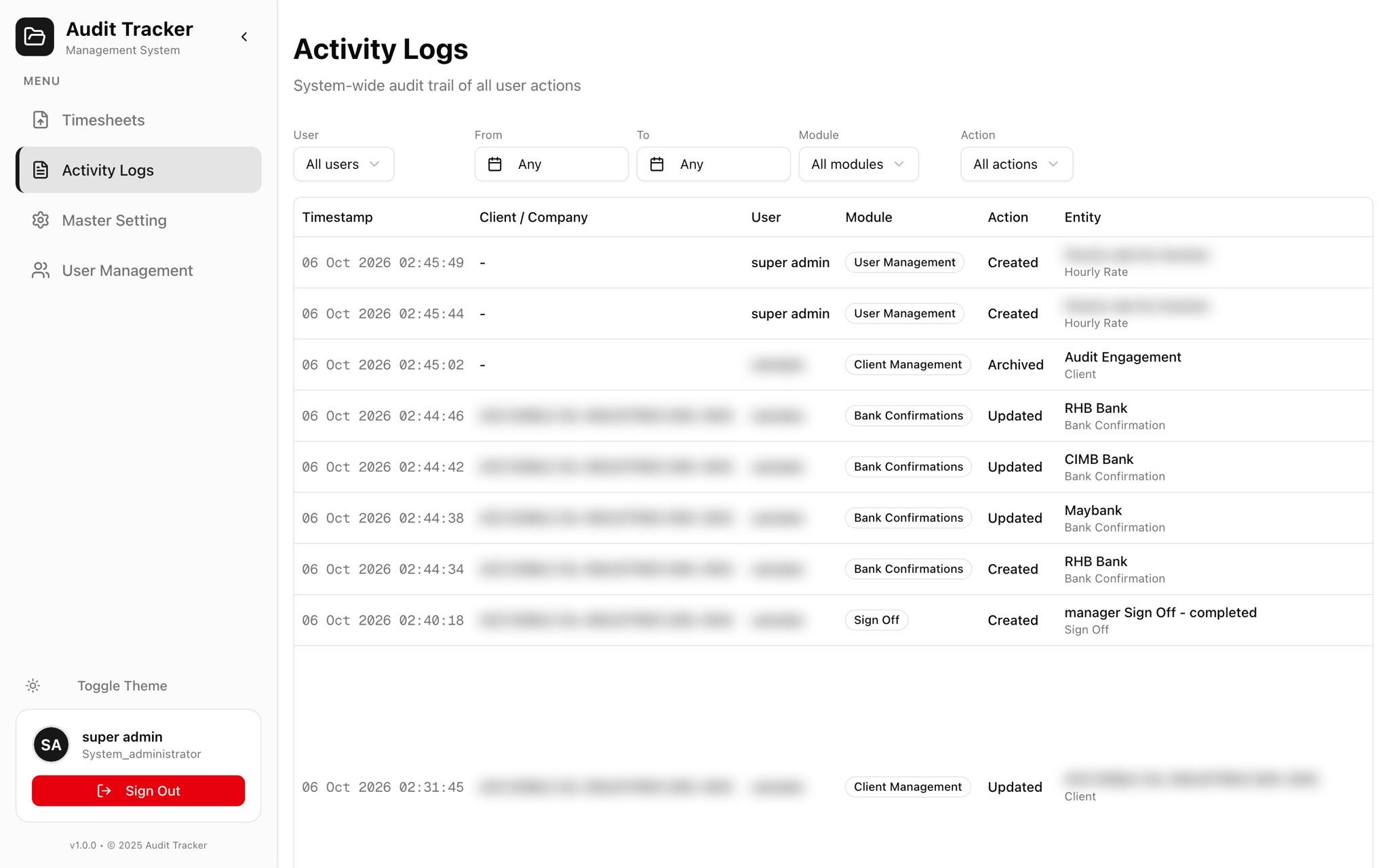Open the All users dropdown filter
Viewport: 1389px width, 868px height.
tap(343, 164)
